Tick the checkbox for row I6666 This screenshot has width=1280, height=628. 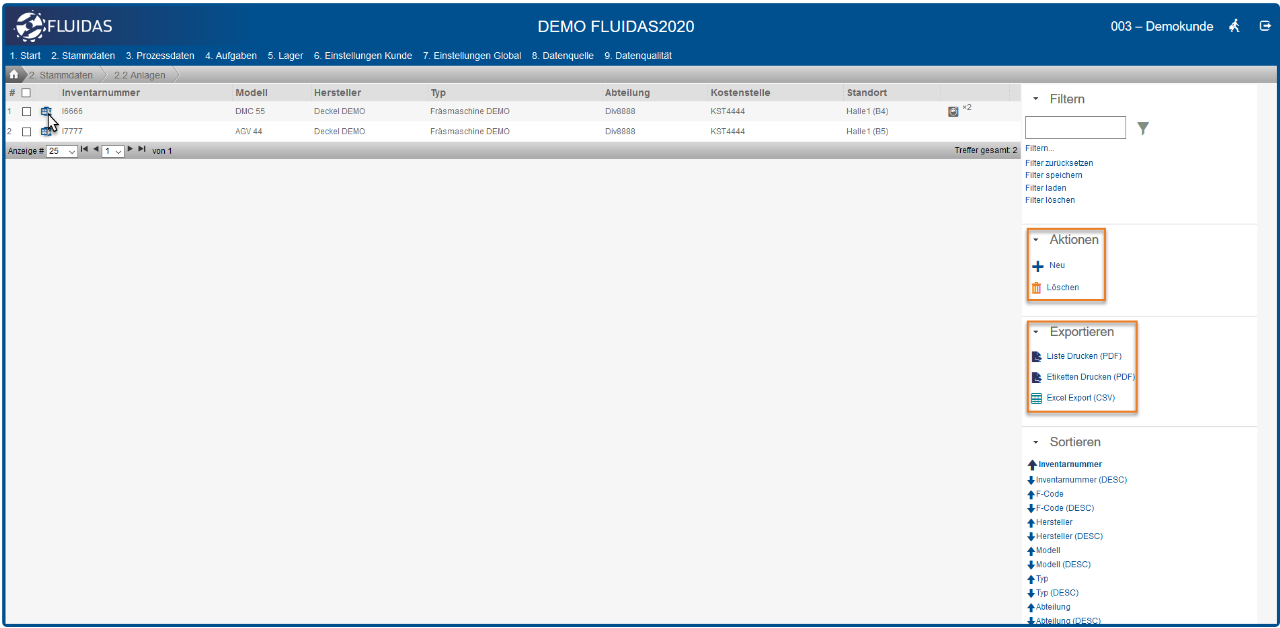point(27,111)
